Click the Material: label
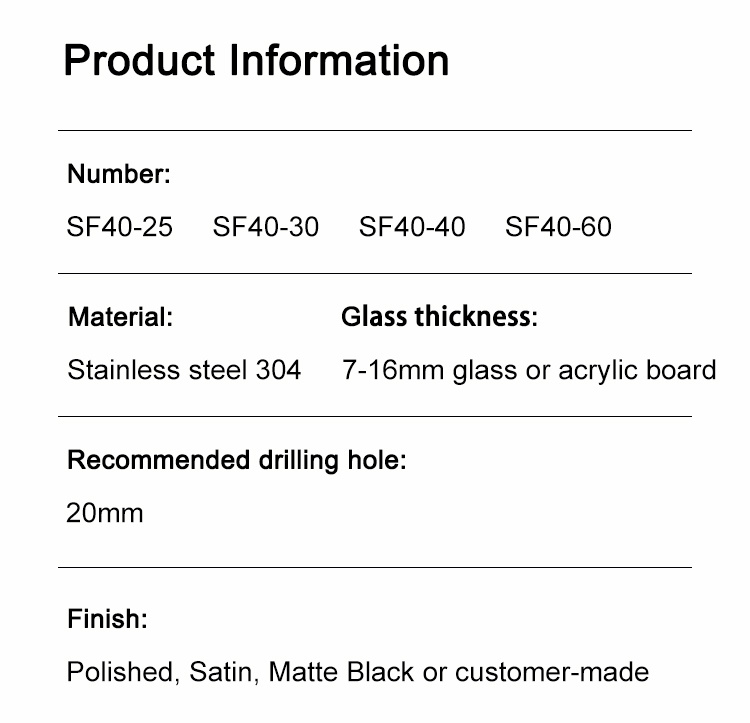This screenshot has width=750, height=723. click(121, 317)
